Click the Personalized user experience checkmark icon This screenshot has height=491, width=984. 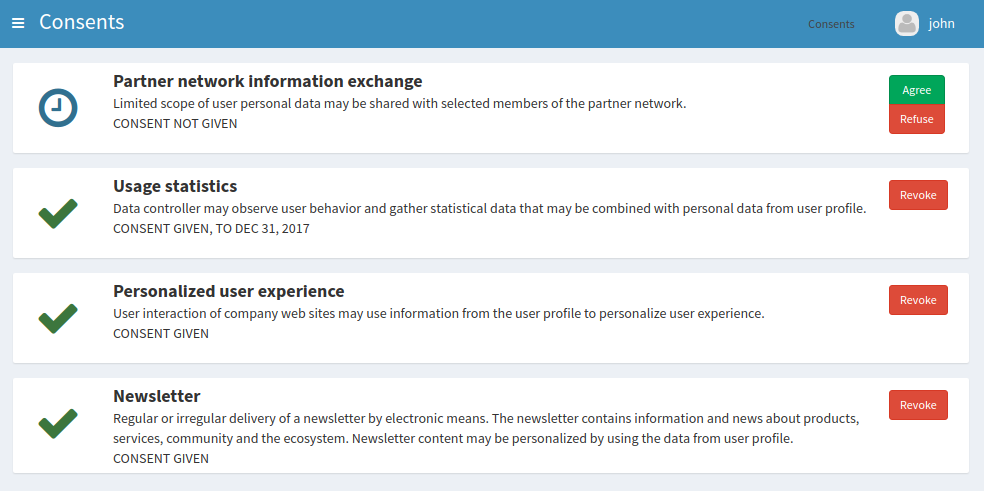(x=58, y=318)
